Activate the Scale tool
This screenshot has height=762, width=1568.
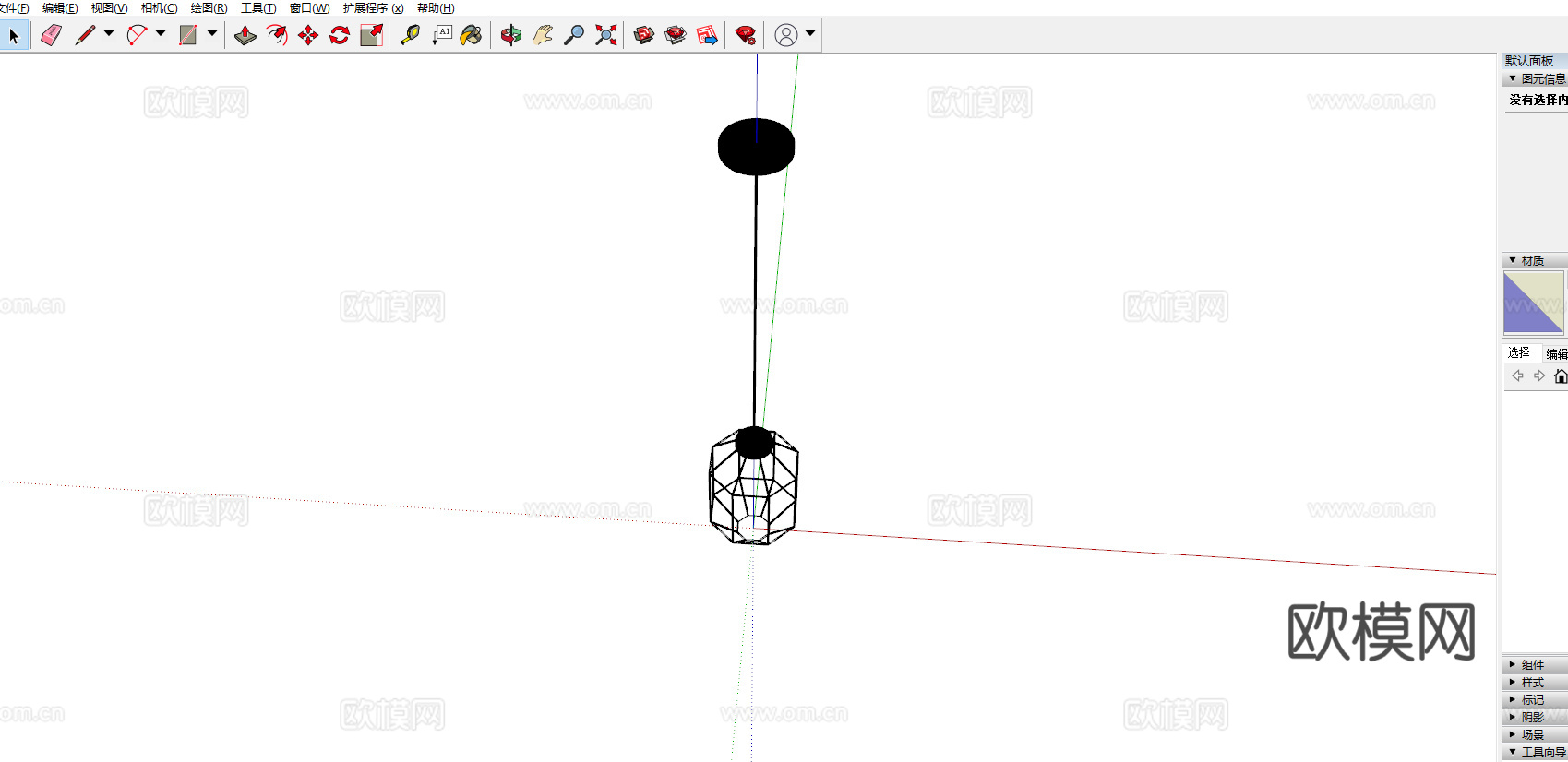click(x=371, y=35)
